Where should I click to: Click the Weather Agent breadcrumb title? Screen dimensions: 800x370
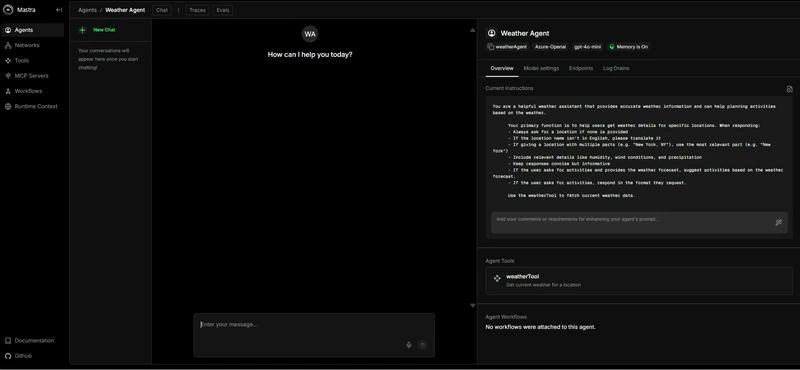tap(125, 10)
